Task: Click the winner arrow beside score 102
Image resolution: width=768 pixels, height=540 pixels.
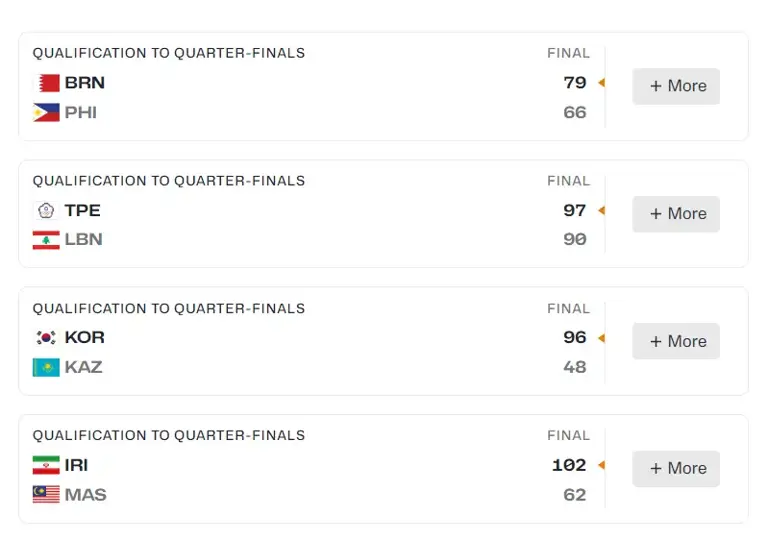Action: (601, 465)
